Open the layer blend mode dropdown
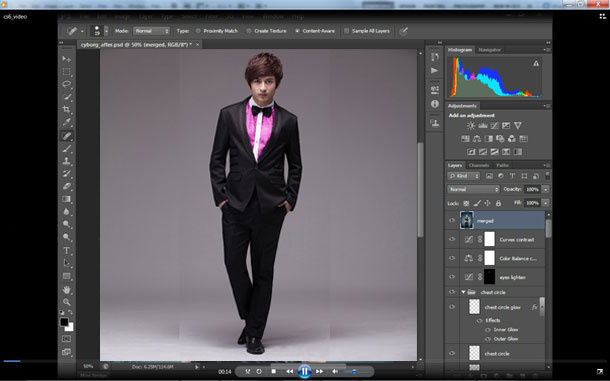 click(473, 189)
